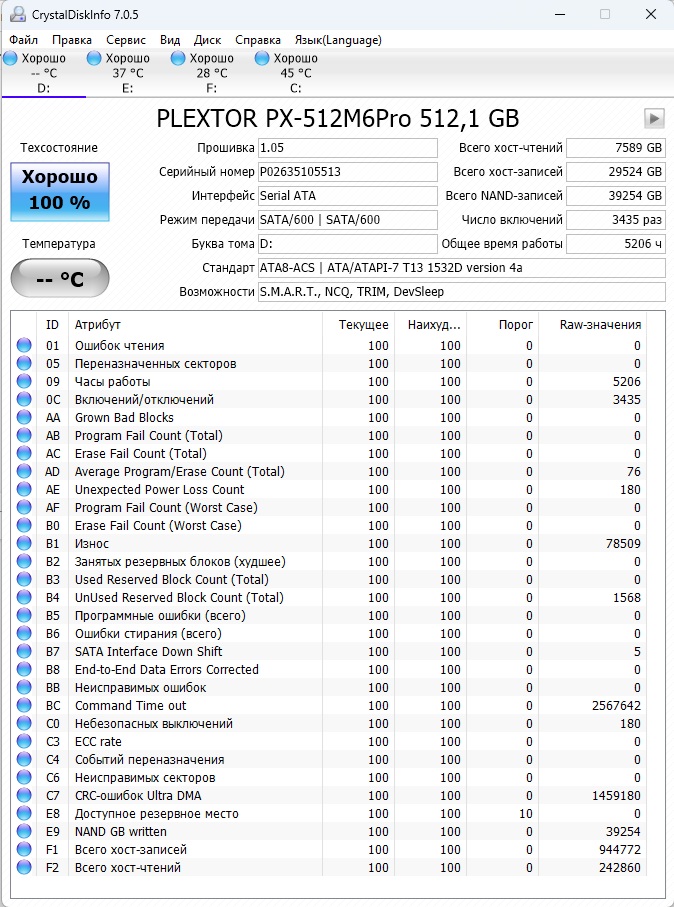Select the Небезопасных выключений row

pyautogui.click(x=329, y=723)
